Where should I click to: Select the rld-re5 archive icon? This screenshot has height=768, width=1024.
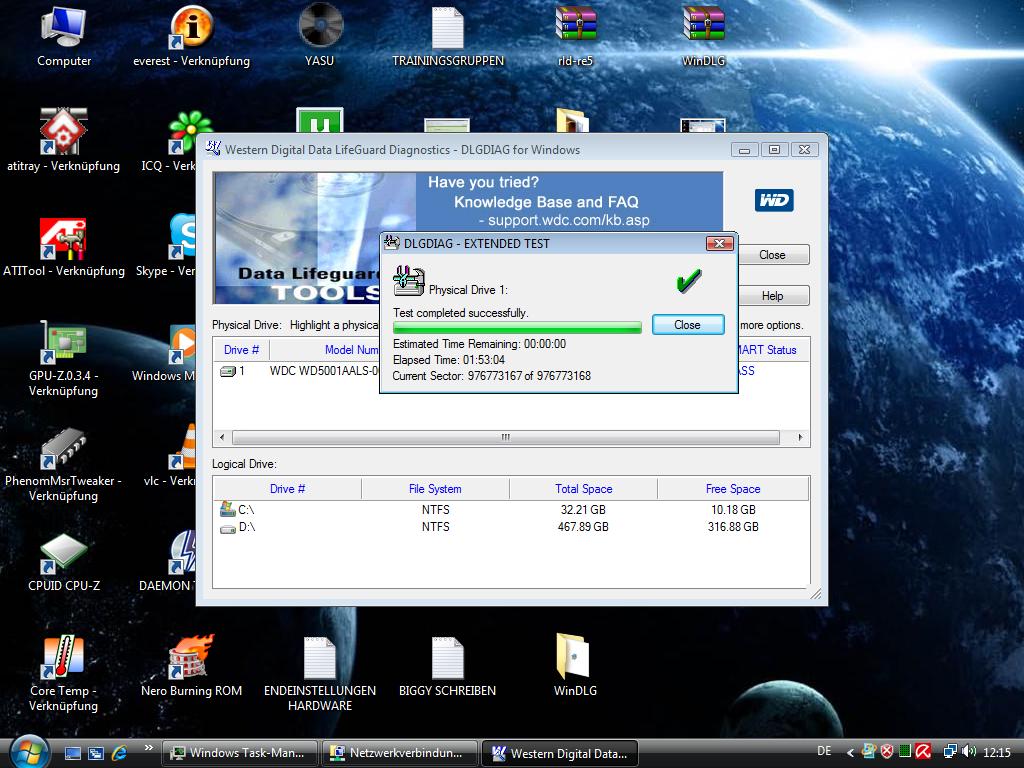coord(575,25)
